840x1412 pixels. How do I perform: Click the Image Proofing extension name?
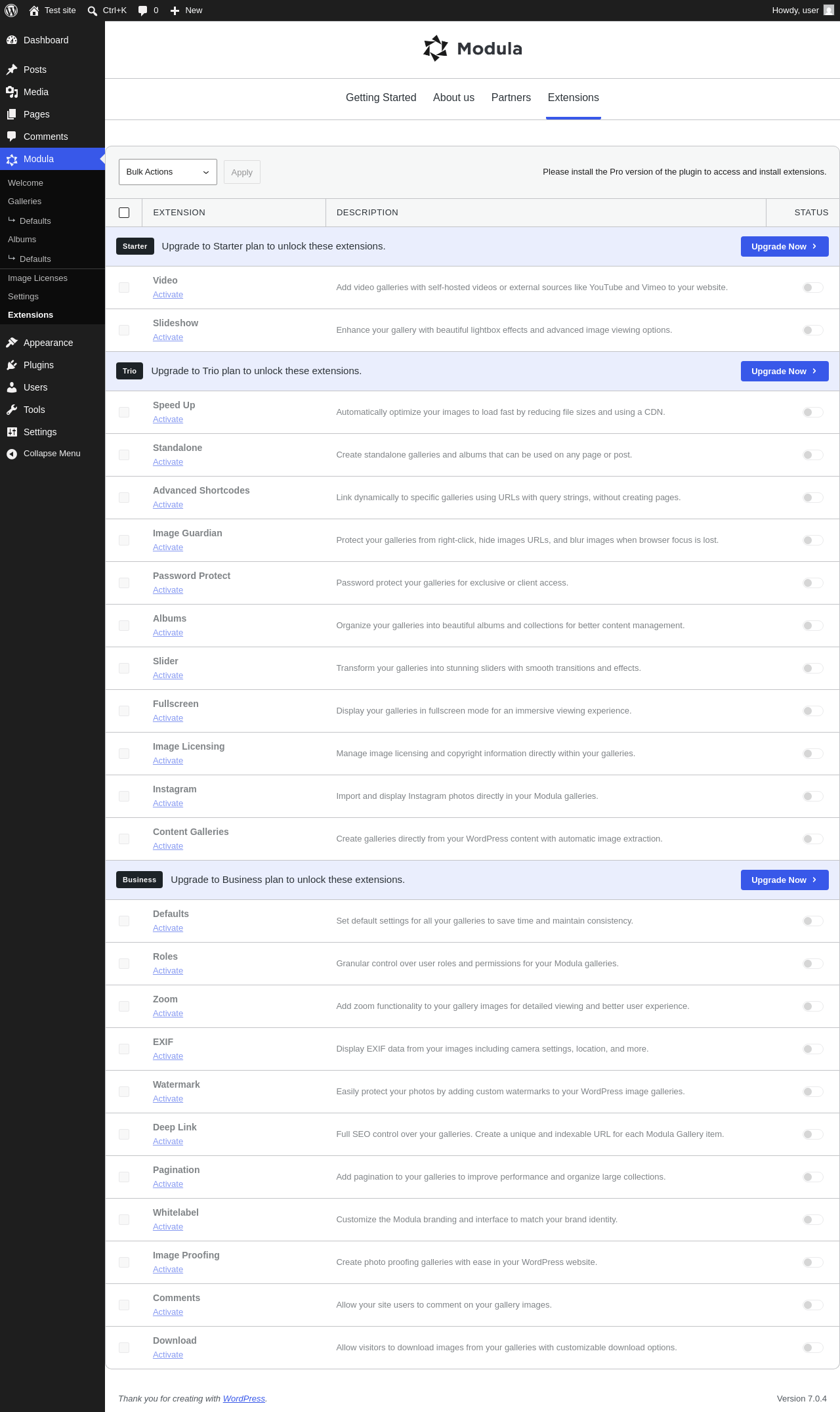[x=186, y=1255]
